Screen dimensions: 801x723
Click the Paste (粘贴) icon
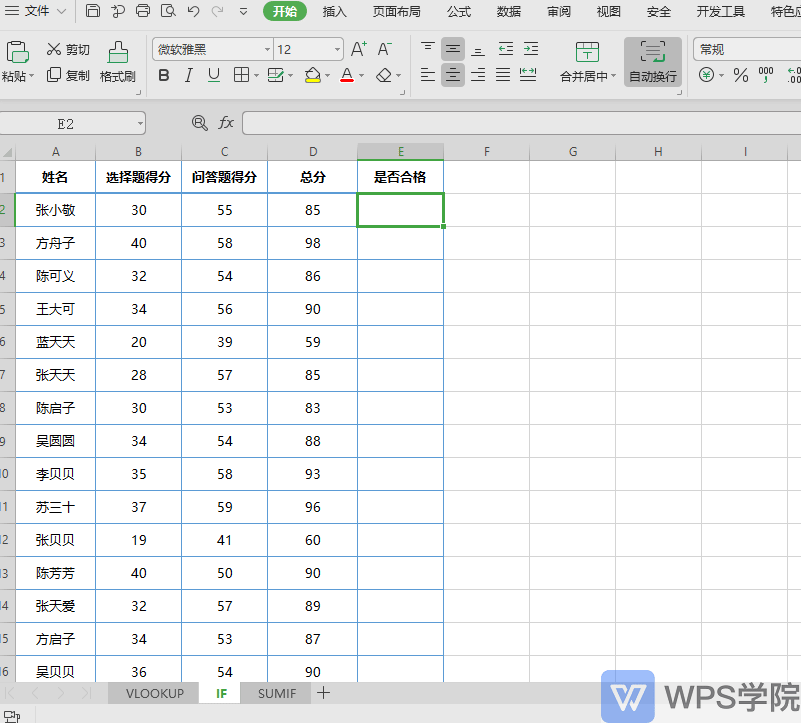(x=17, y=52)
